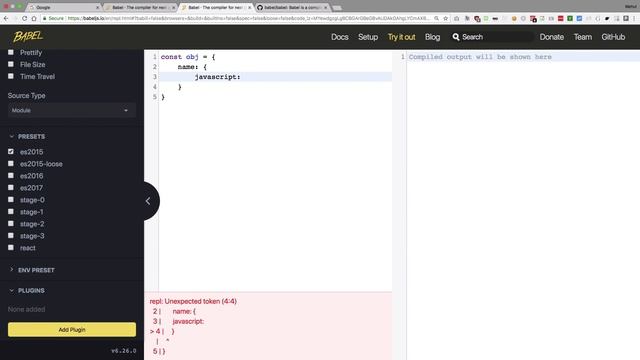
Task: Open the Donate link
Action: pyautogui.click(x=551, y=37)
